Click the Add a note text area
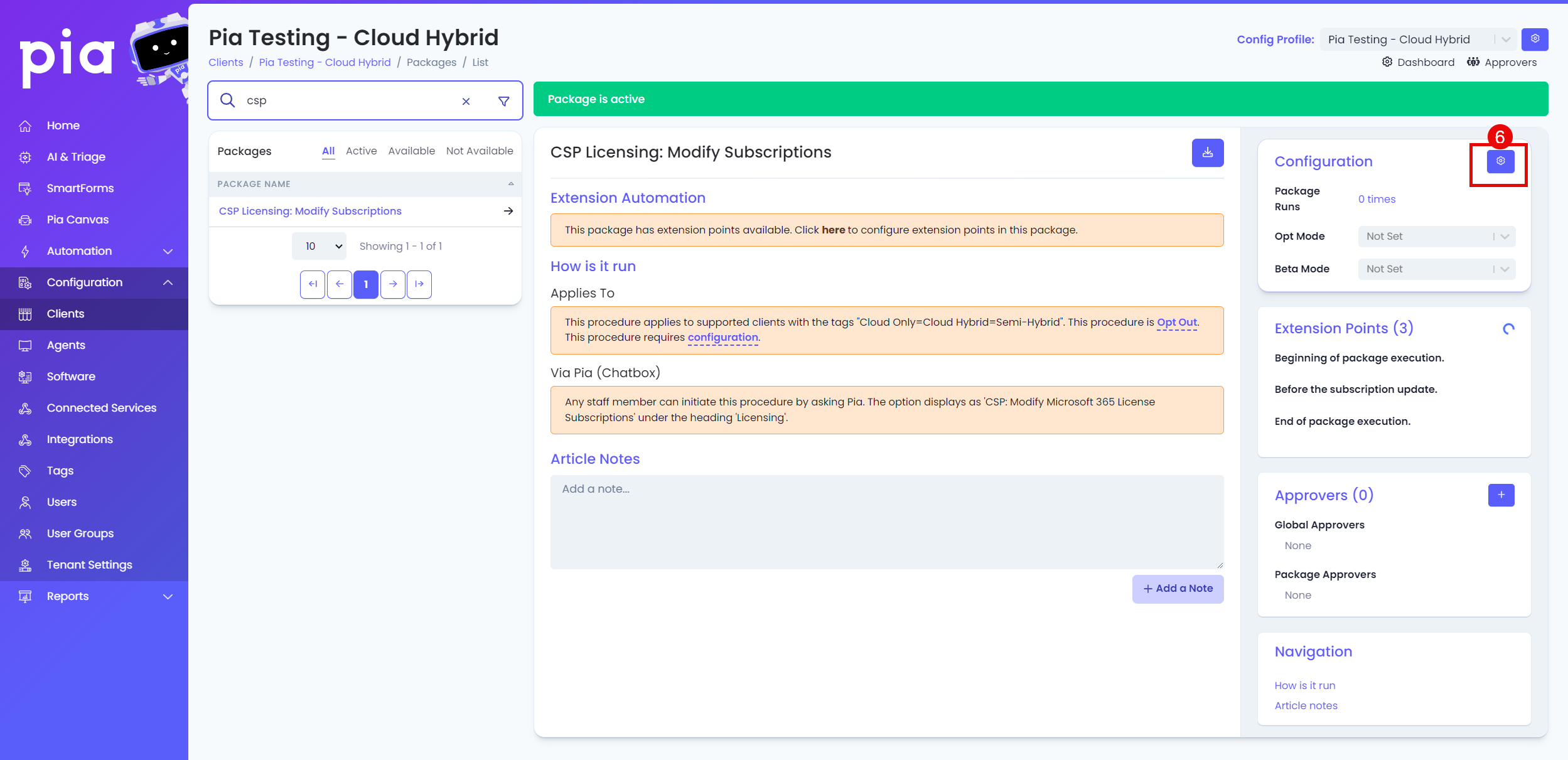Screen dimensions: 1568x760 887,522
